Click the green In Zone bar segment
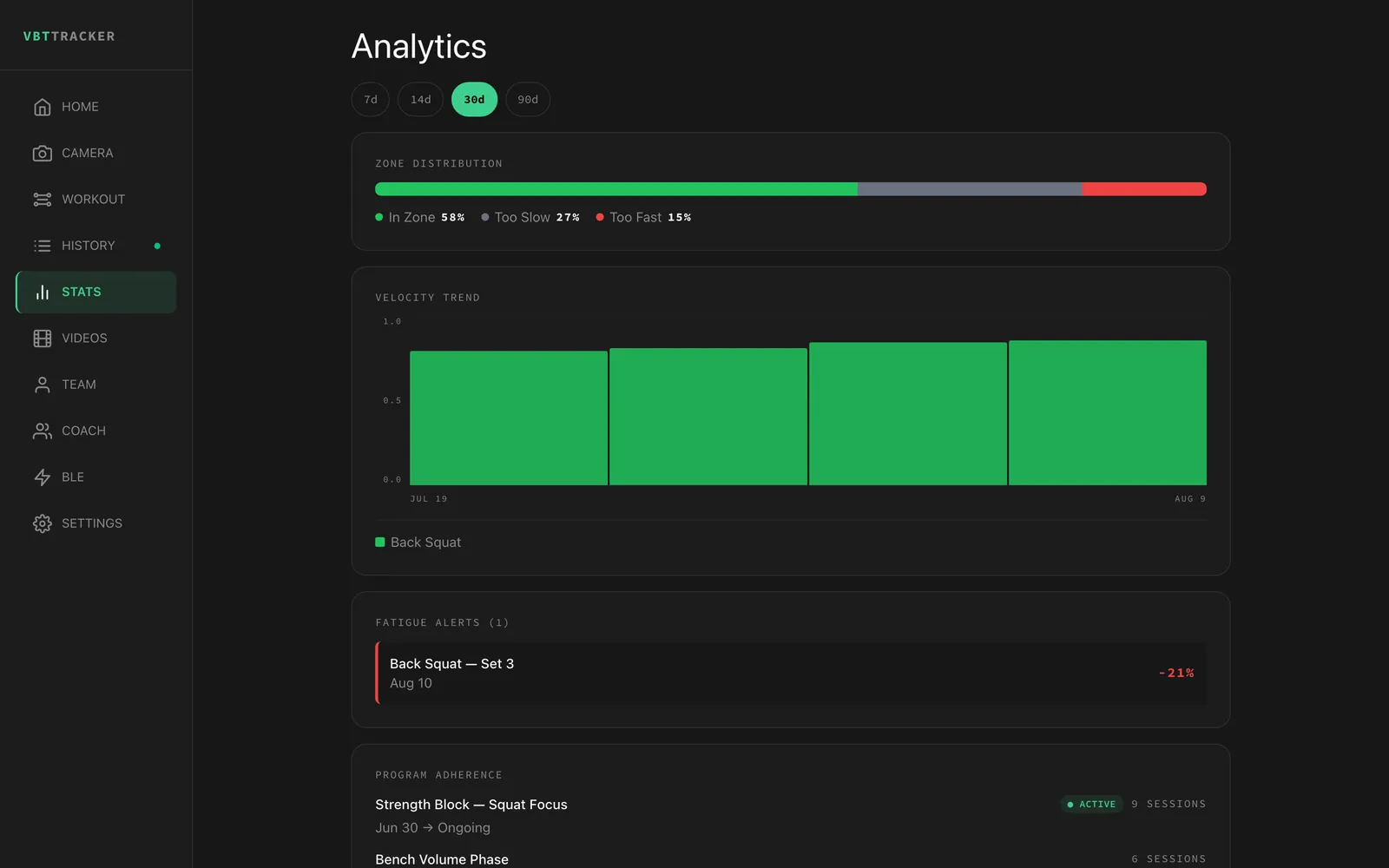Image resolution: width=1389 pixels, height=868 pixels. tap(616, 189)
